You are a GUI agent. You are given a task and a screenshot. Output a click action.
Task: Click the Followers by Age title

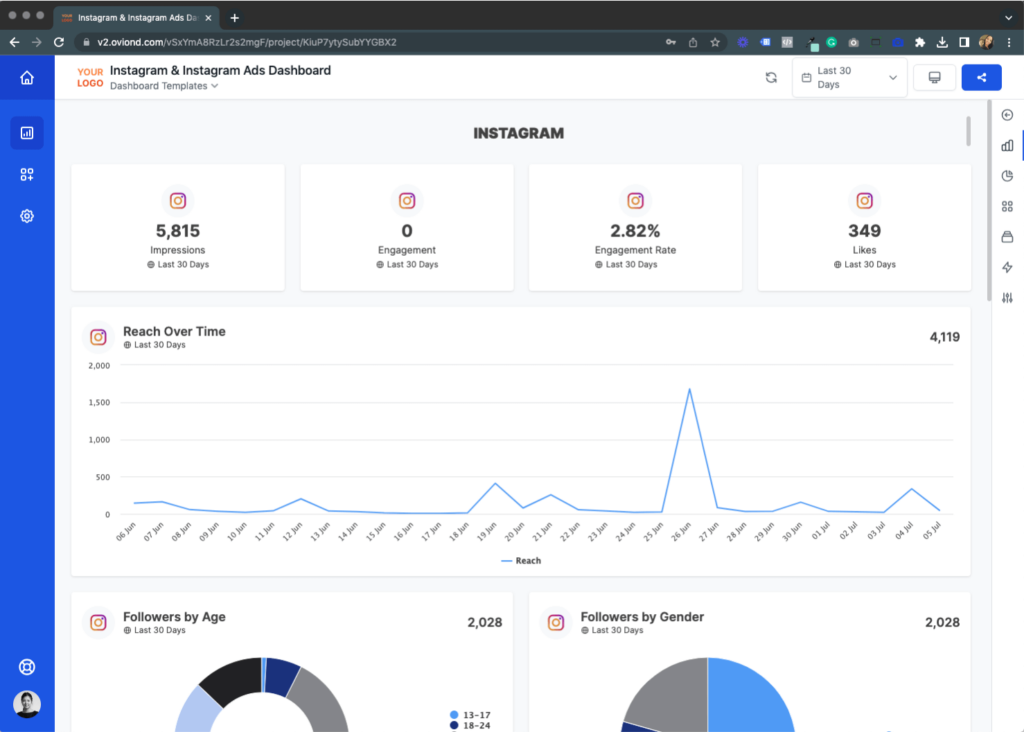pos(174,616)
